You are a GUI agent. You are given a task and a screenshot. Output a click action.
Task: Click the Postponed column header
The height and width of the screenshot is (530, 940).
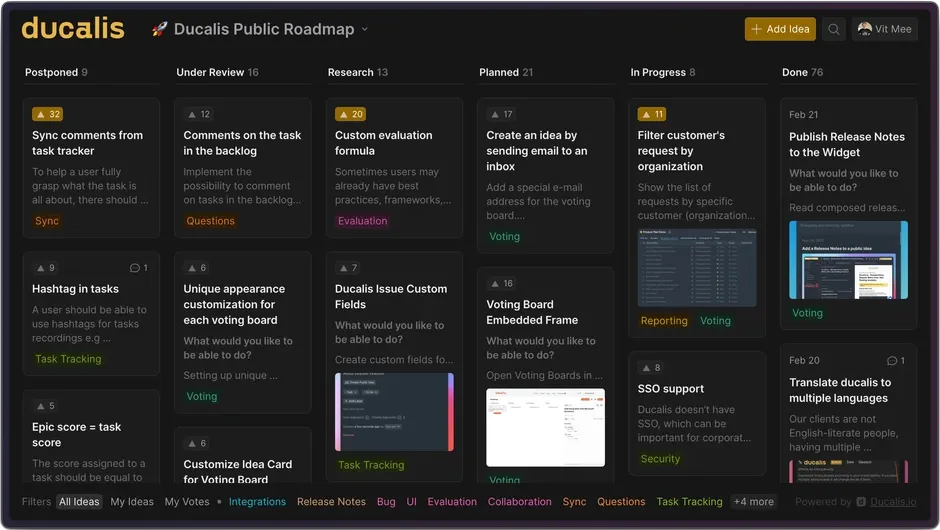click(56, 73)
